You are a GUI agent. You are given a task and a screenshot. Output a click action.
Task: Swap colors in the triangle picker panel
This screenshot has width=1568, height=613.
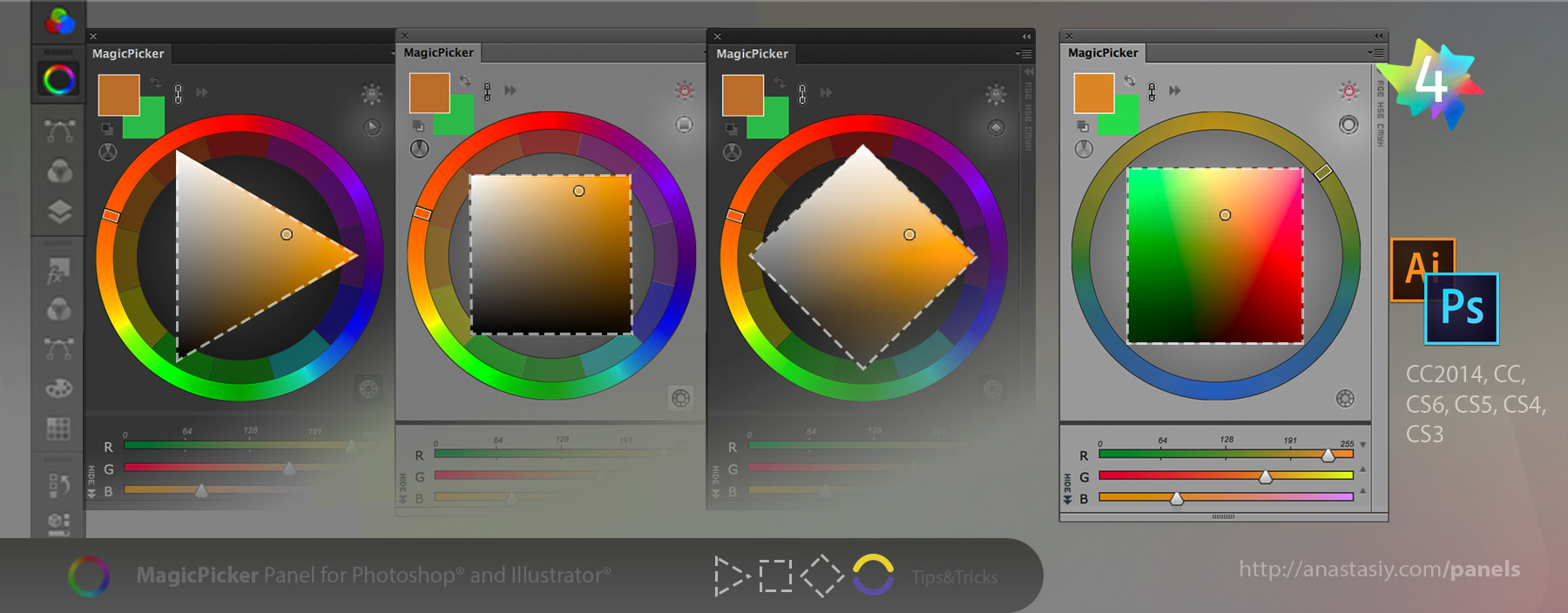pos(155,82)
